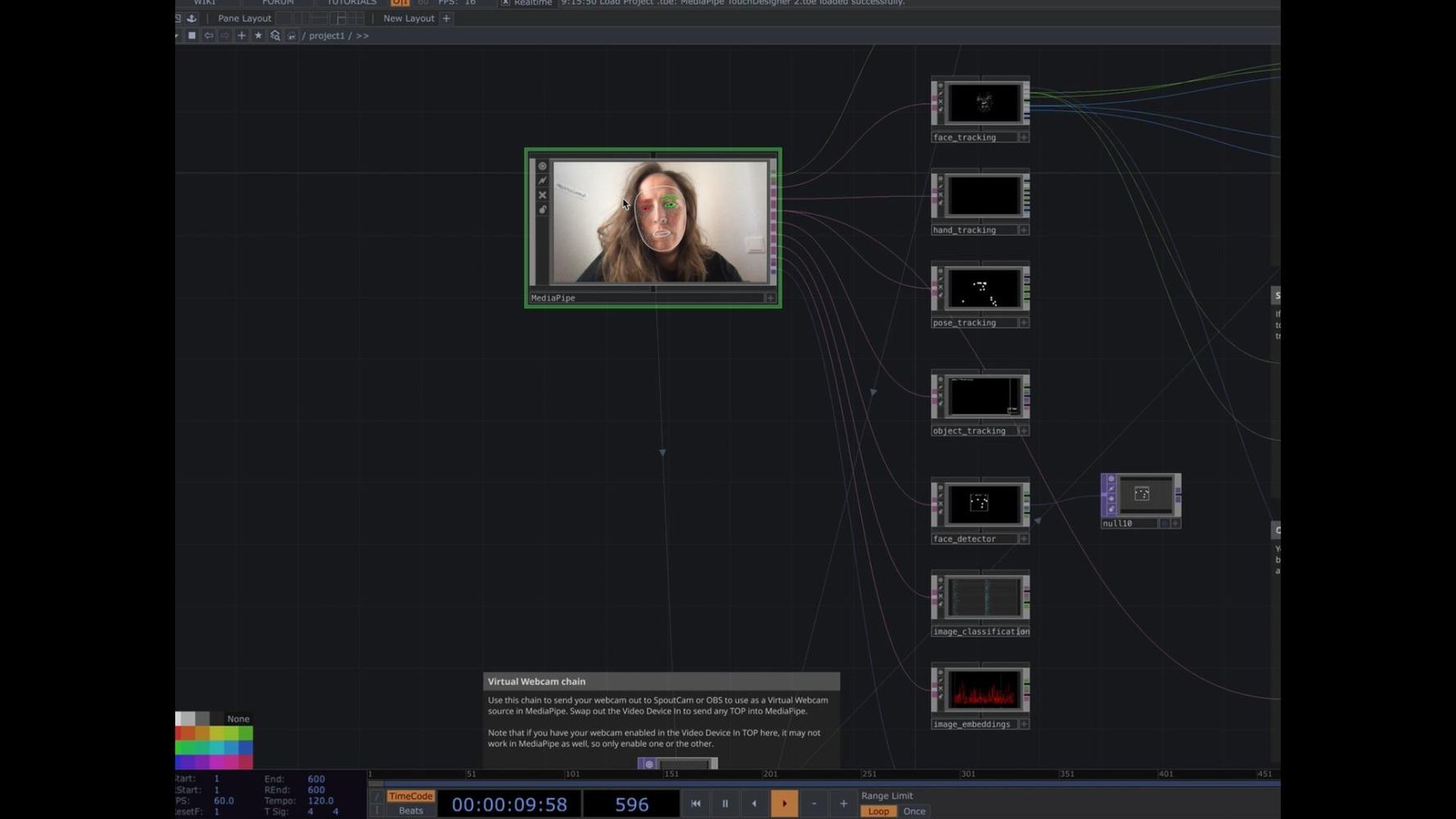1456x819 pixels.
Task: Toggle the MediaPipe node viewer active icon
Action: (x=542, y=166)
